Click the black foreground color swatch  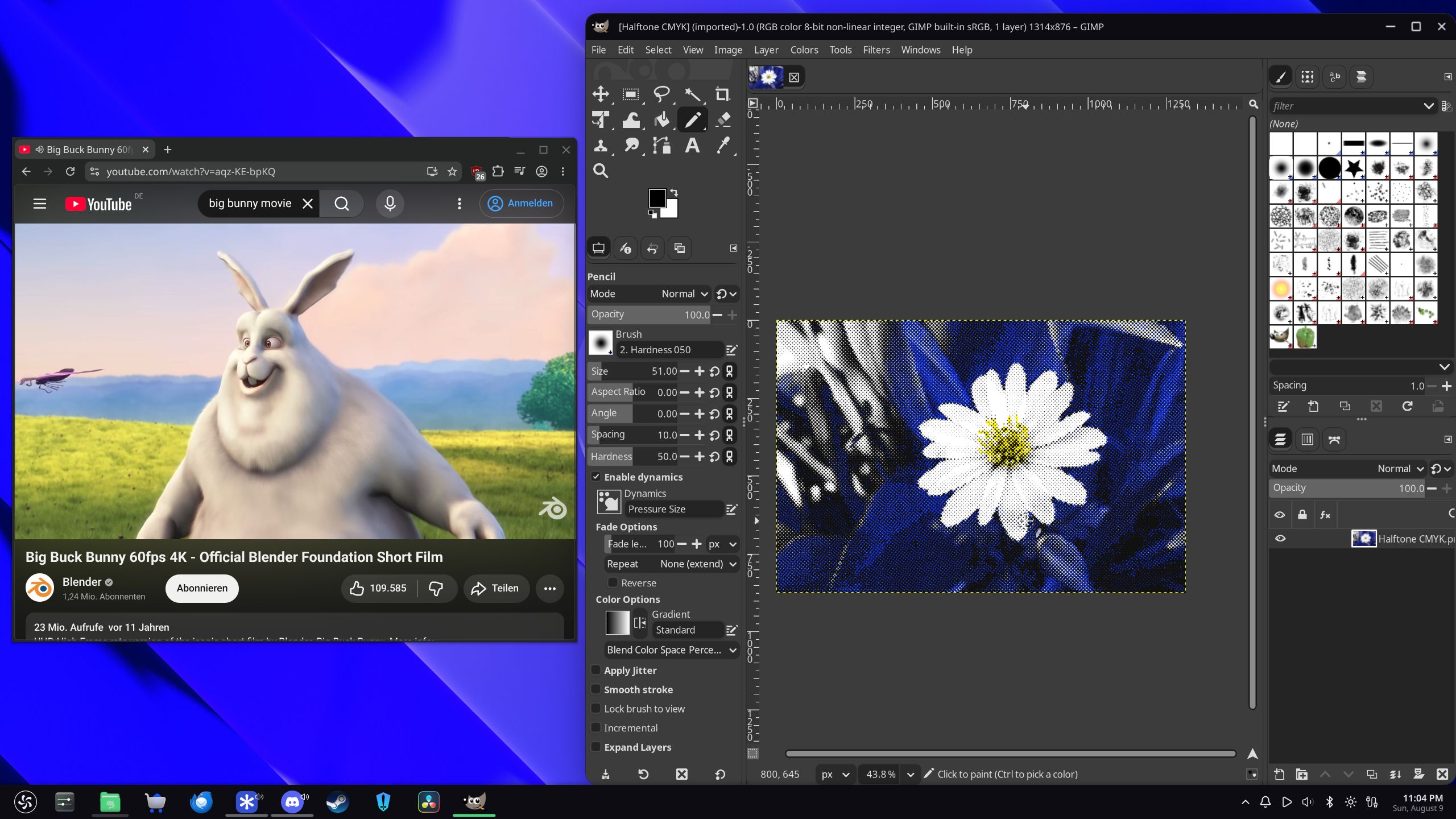pyautogui.click(x=657, y=198)
